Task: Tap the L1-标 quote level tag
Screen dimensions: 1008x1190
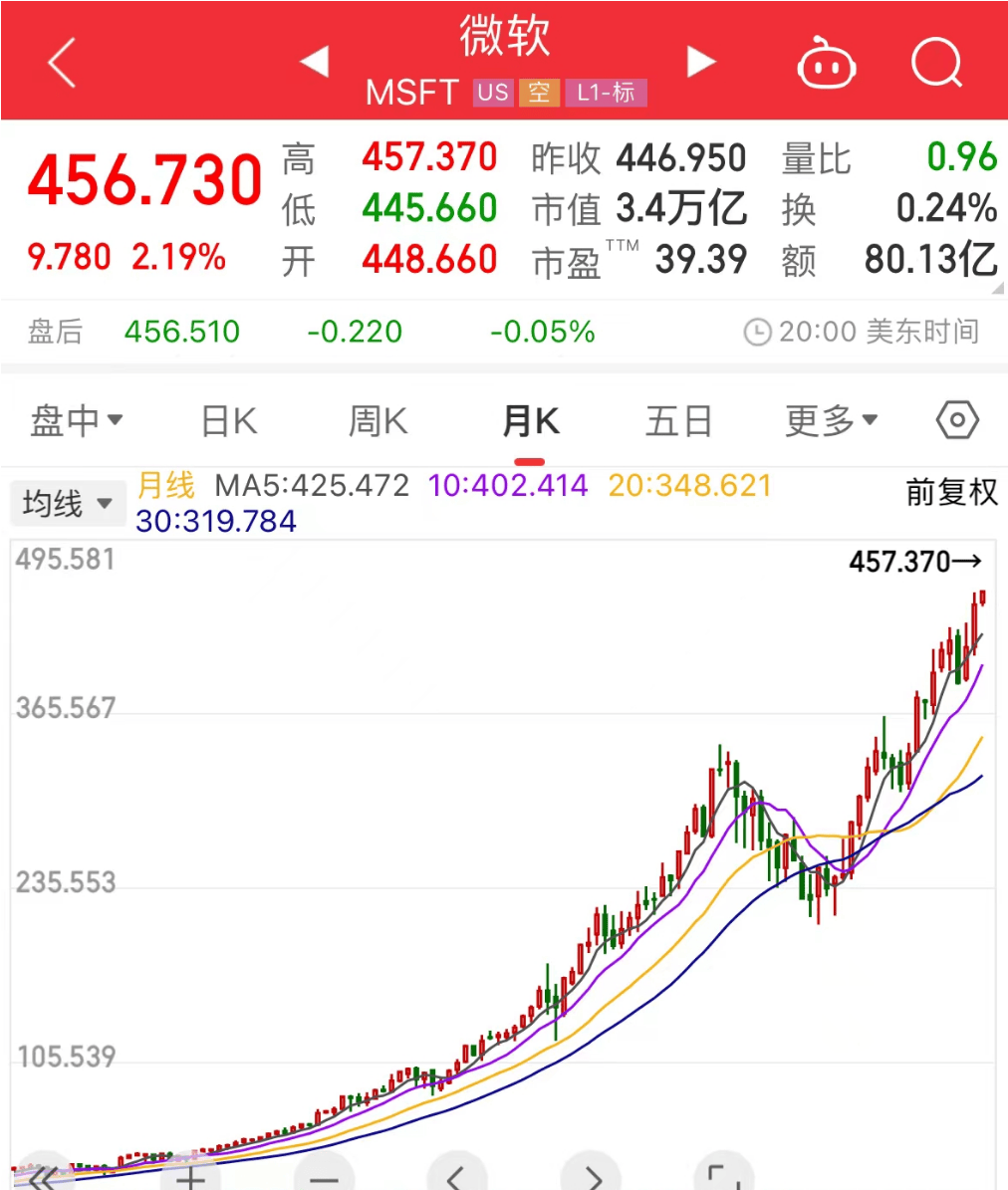Action: (x=606, y=93)
